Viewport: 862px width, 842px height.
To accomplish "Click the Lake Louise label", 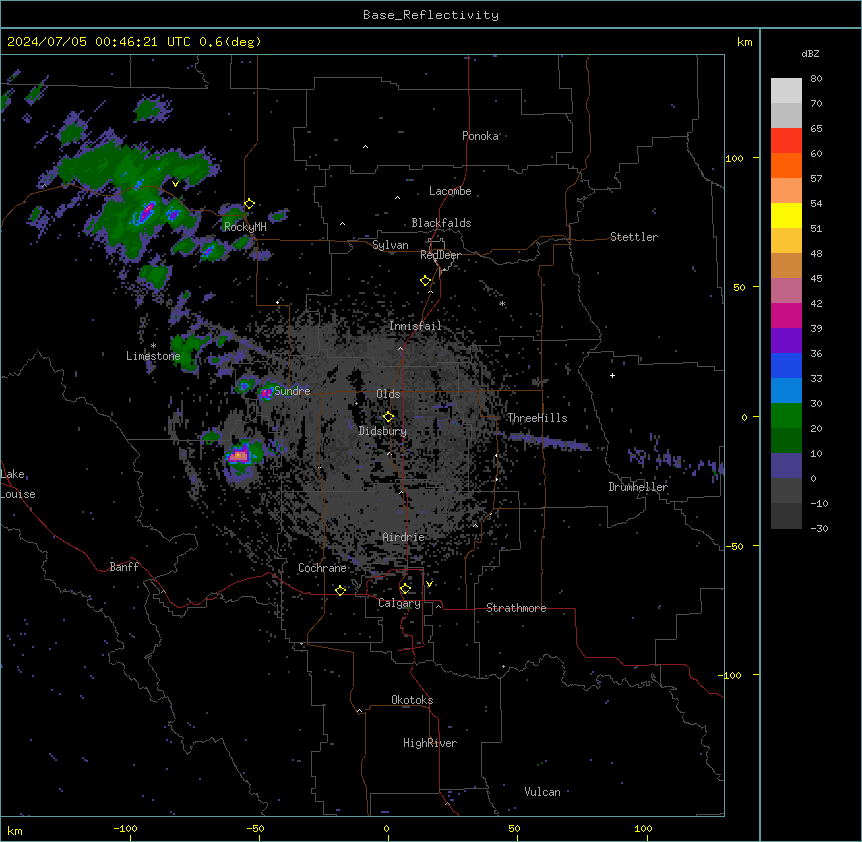I will (18, 484).
